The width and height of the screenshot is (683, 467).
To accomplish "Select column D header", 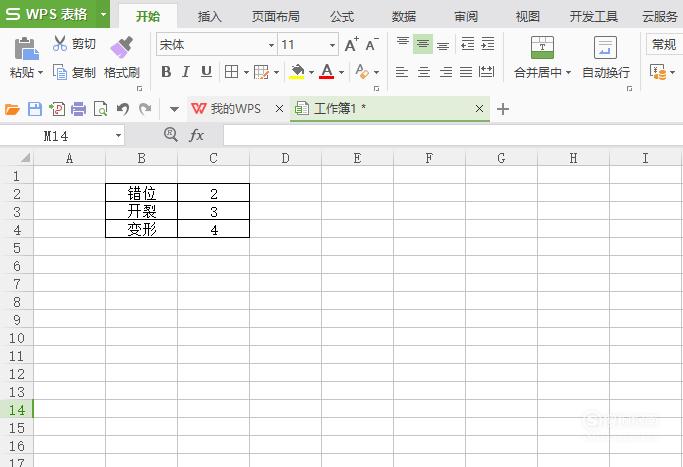I will 285,158.
